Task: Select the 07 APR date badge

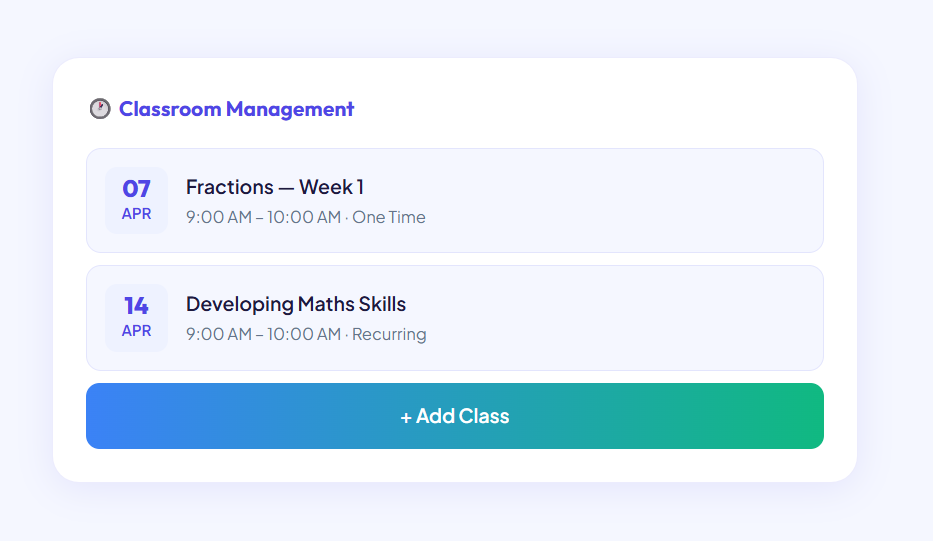Action: click(137, 200)
